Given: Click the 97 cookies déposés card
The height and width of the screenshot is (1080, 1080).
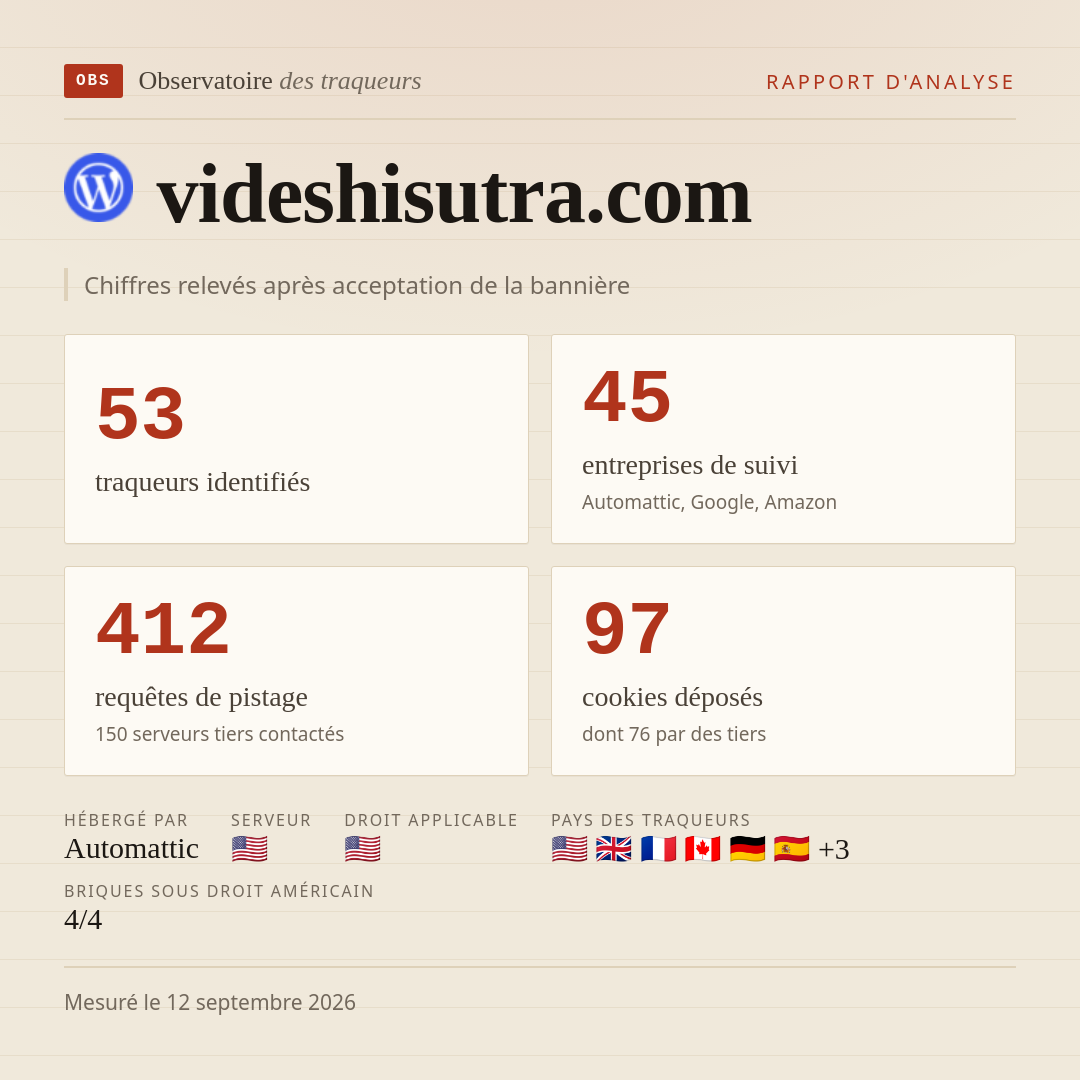Looking at the screenshot, I should 783,671.
